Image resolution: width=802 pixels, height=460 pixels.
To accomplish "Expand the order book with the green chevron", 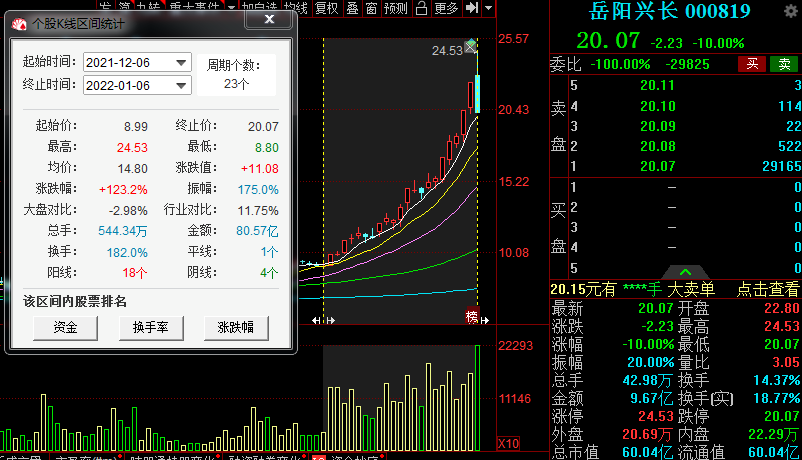I will (x=685, y=272).
